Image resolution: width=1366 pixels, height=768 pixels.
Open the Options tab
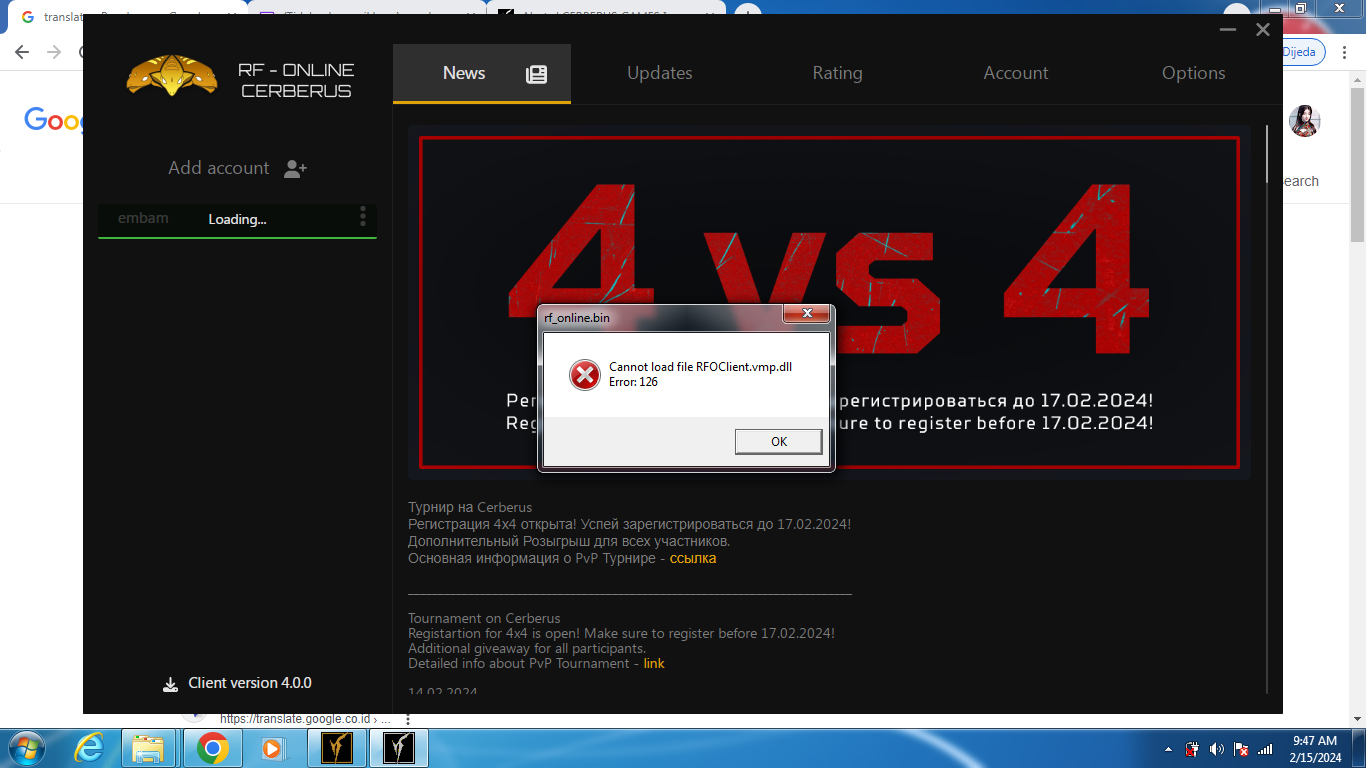click(x=1193, y=73)
